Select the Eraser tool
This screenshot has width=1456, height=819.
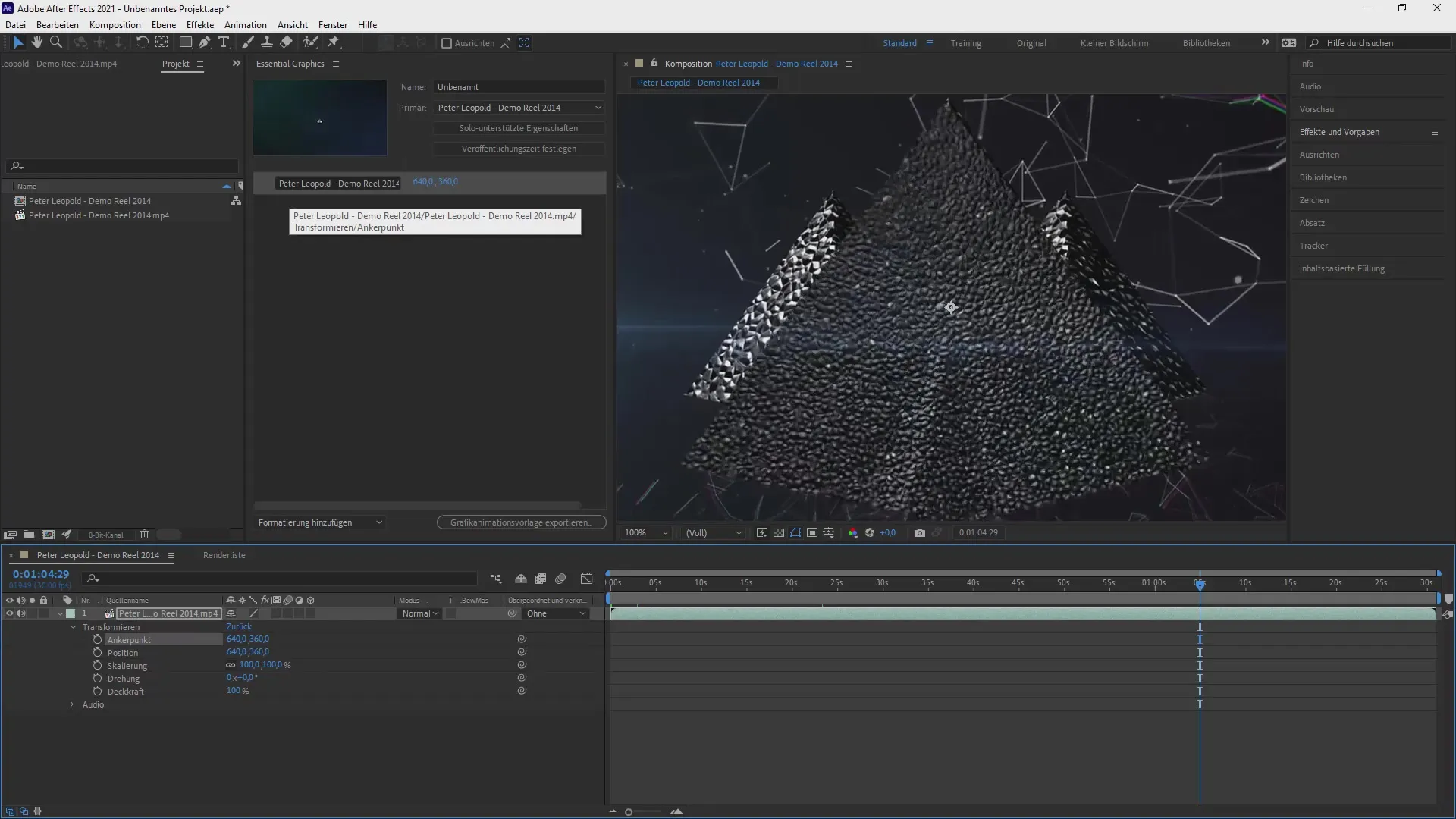click(x=286, y=42)
